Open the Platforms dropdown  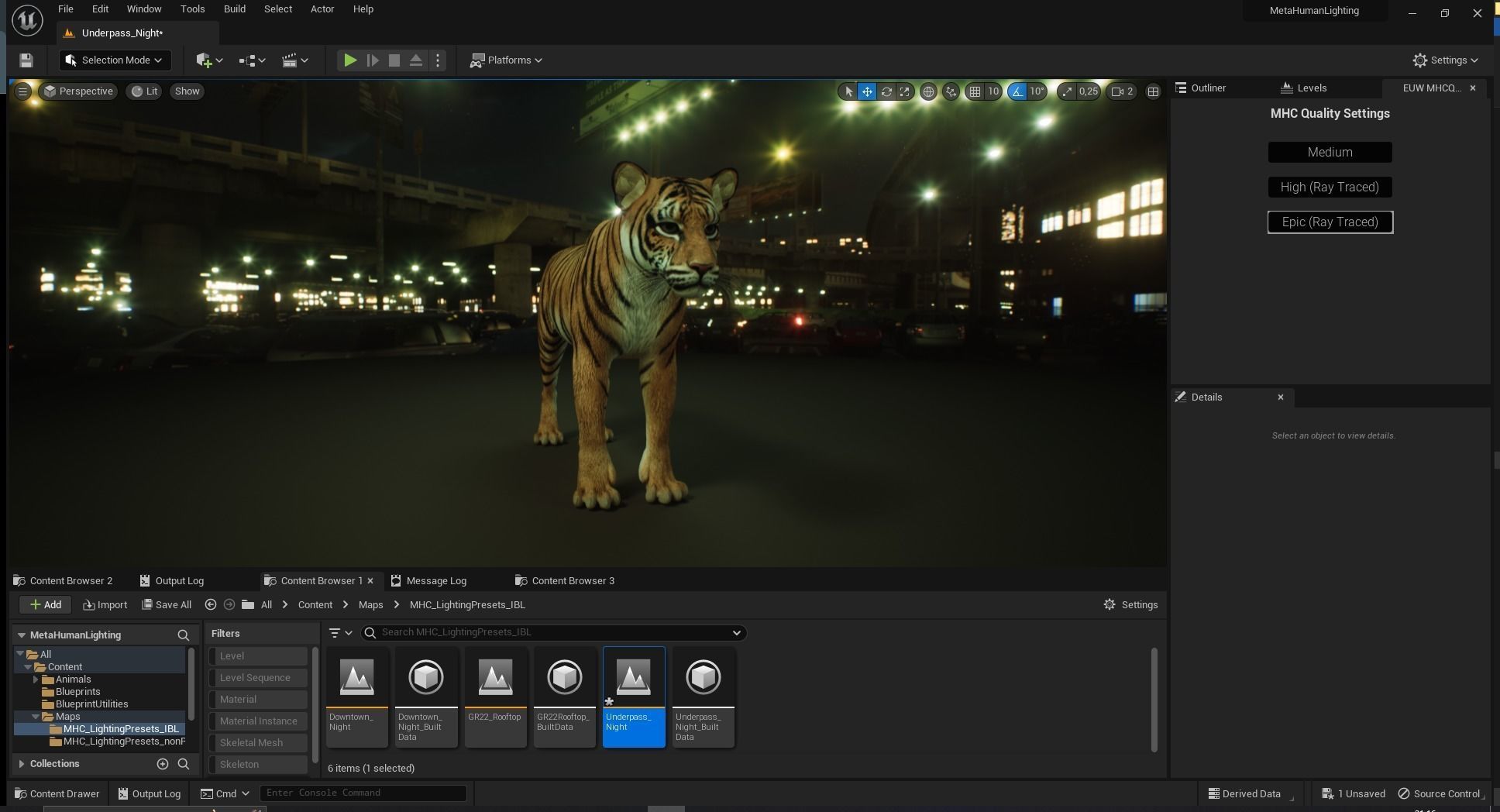tap(506, 60)
